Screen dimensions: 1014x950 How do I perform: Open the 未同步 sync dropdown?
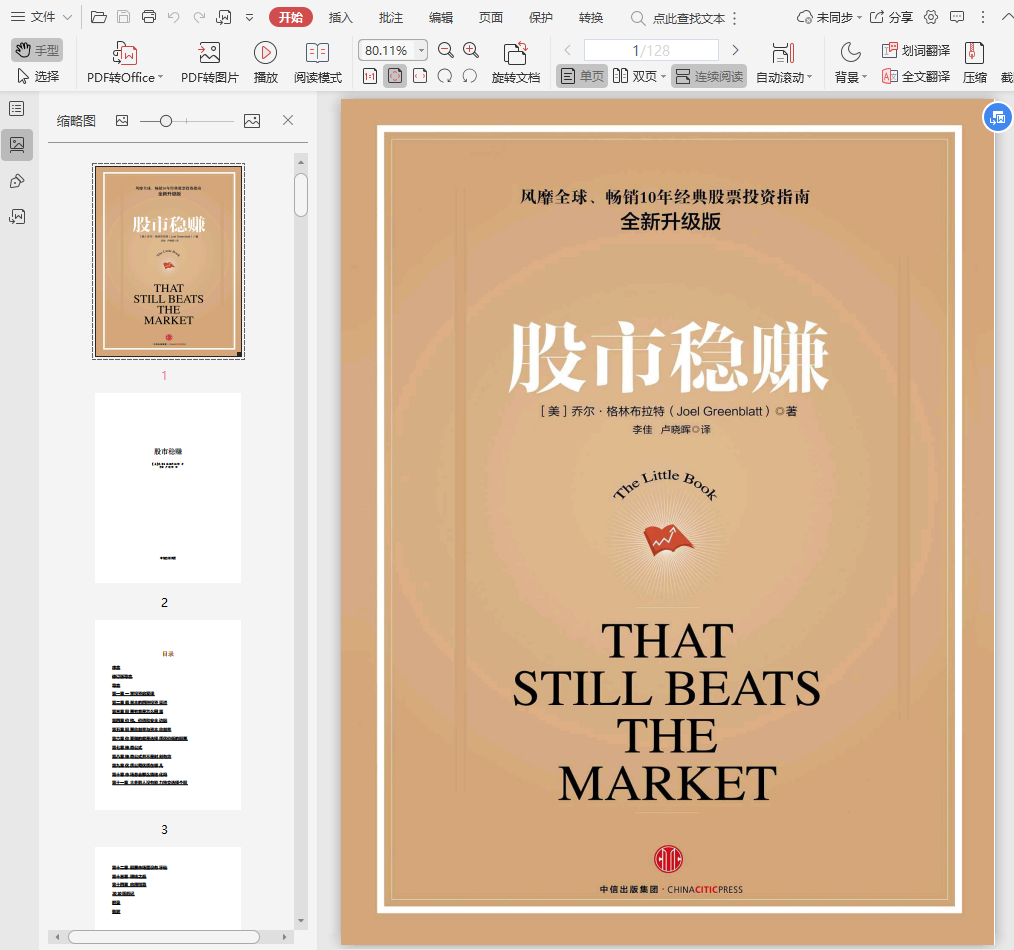click(x=830, y=17)
